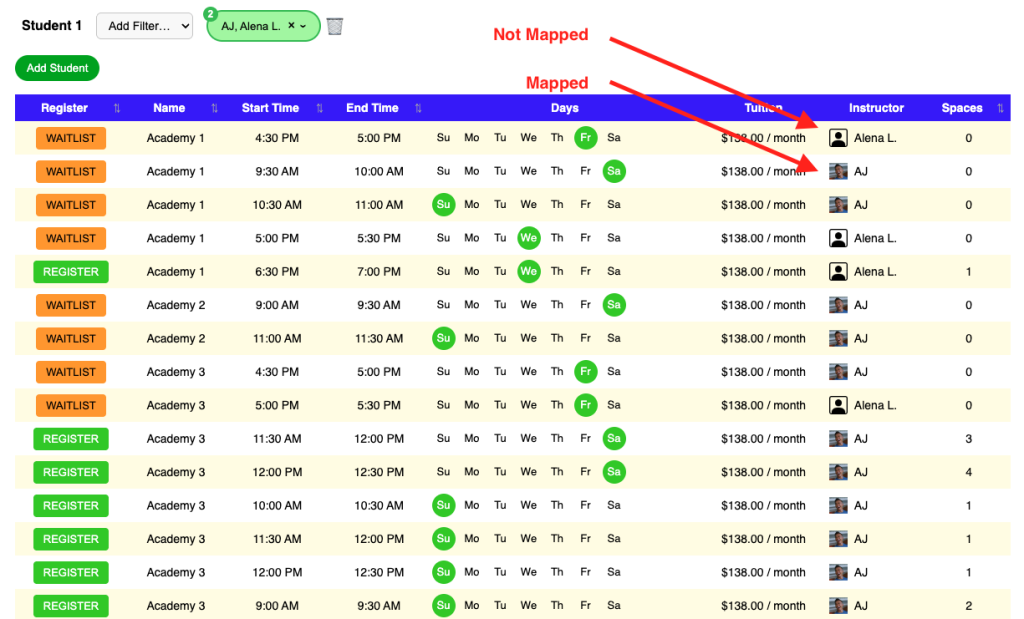Click Alena L.'s placeholder avatar in first row

[x=838, y=138]
